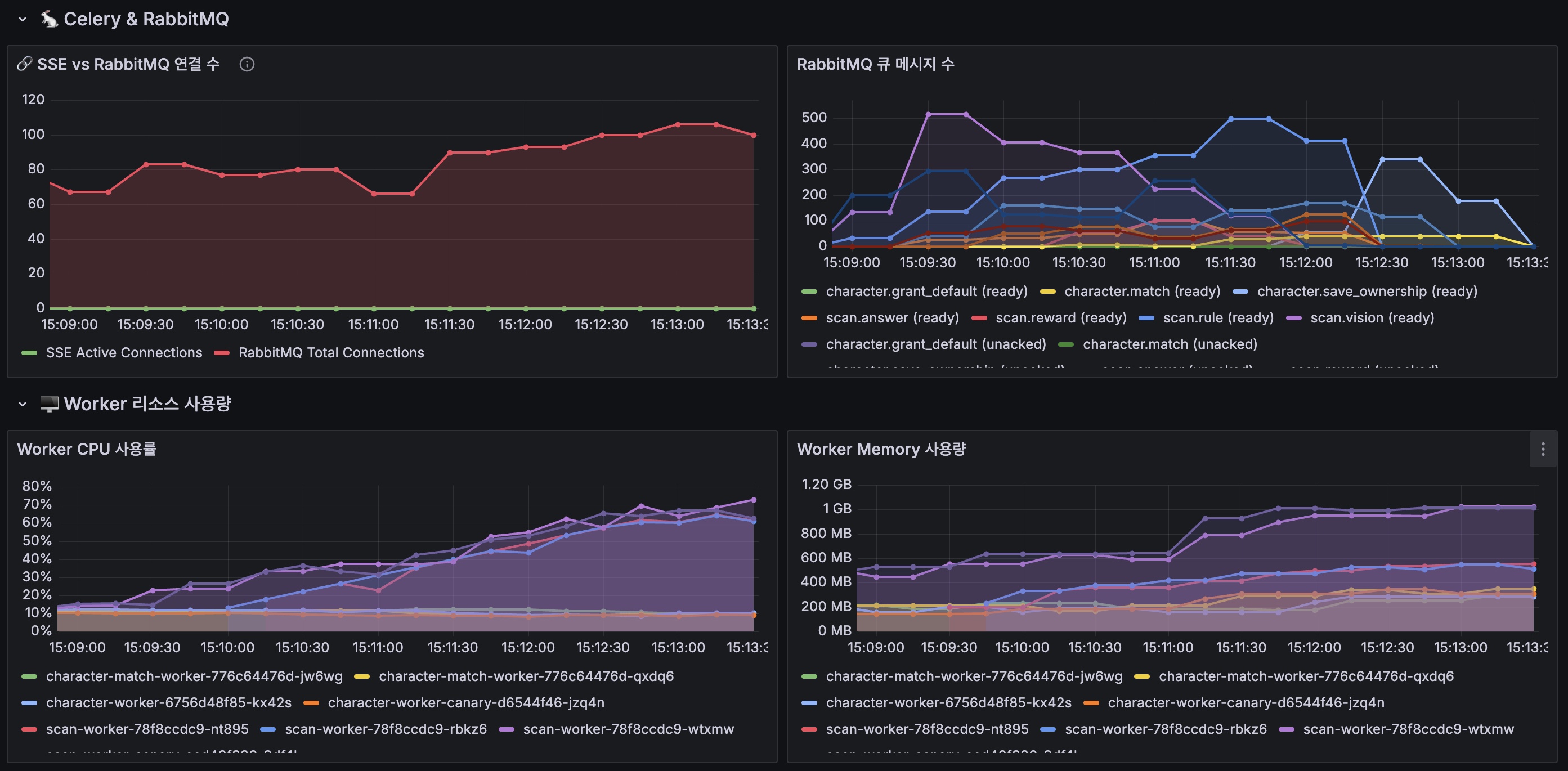
Task: Select scan-worker-78f8ccdc9-wtxmw in CPU legend
Action: tap(628, 729)
